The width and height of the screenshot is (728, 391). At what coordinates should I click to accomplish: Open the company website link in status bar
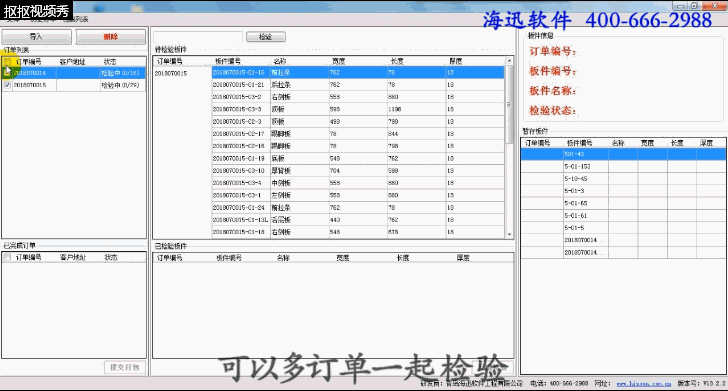point(644,384)
